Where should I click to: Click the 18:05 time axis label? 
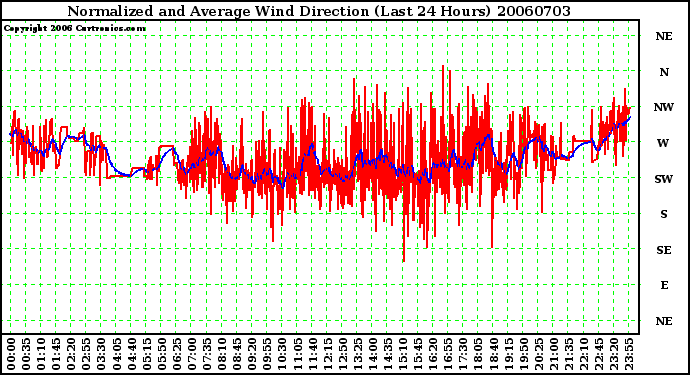coord(478,354)
